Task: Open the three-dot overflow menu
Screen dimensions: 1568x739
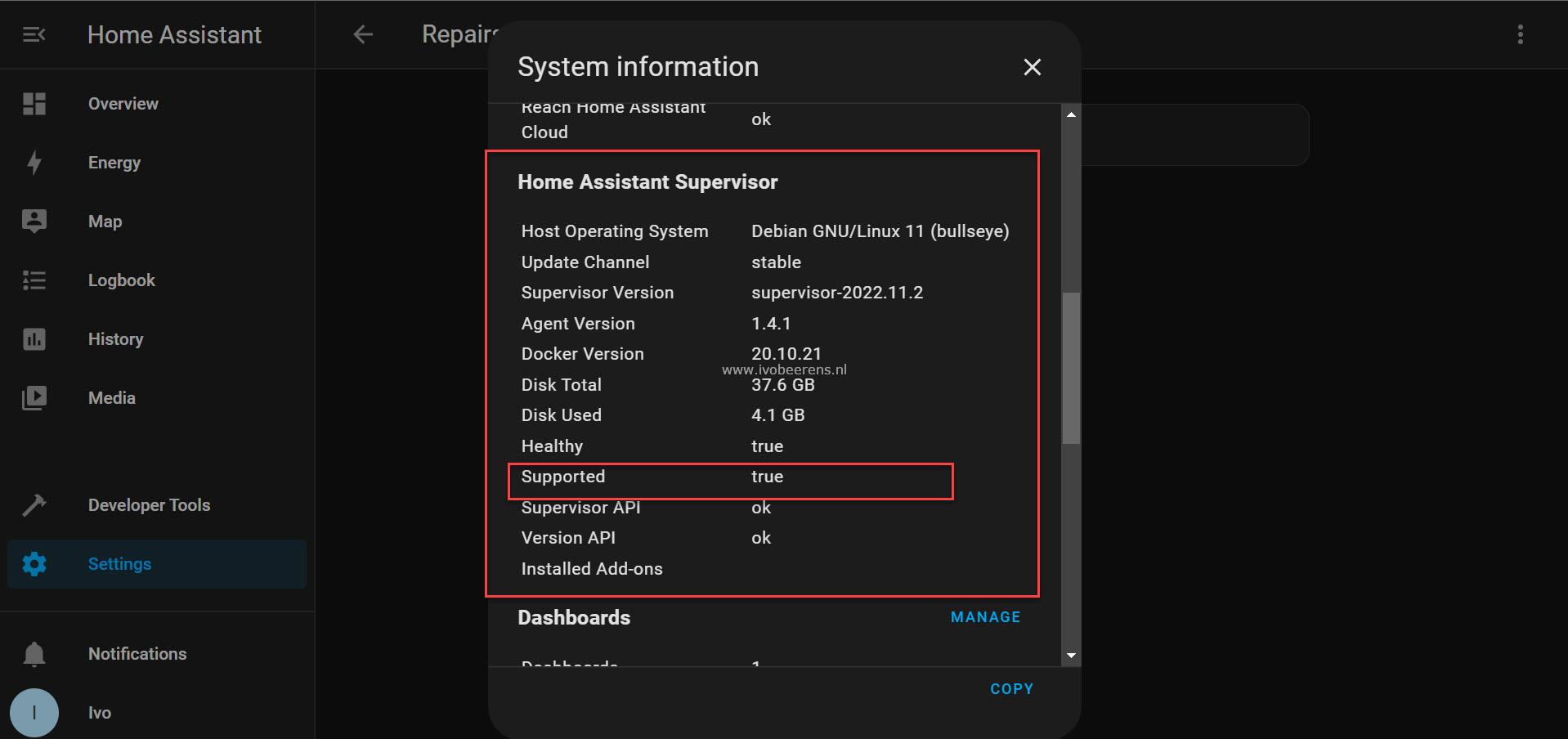Action: [1521, 34]
